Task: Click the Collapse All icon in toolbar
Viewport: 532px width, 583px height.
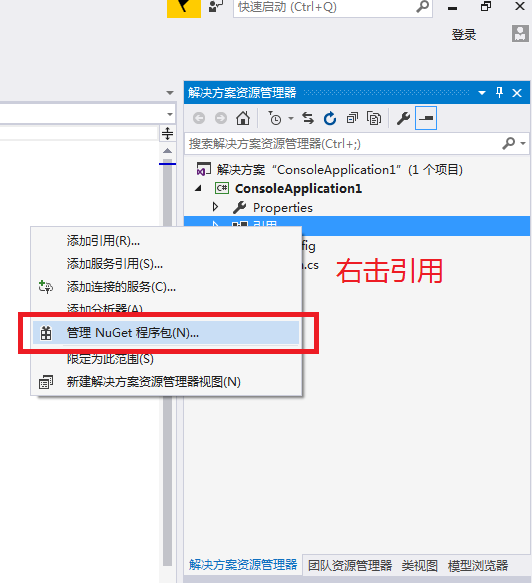Action: [x=352, y=119]
